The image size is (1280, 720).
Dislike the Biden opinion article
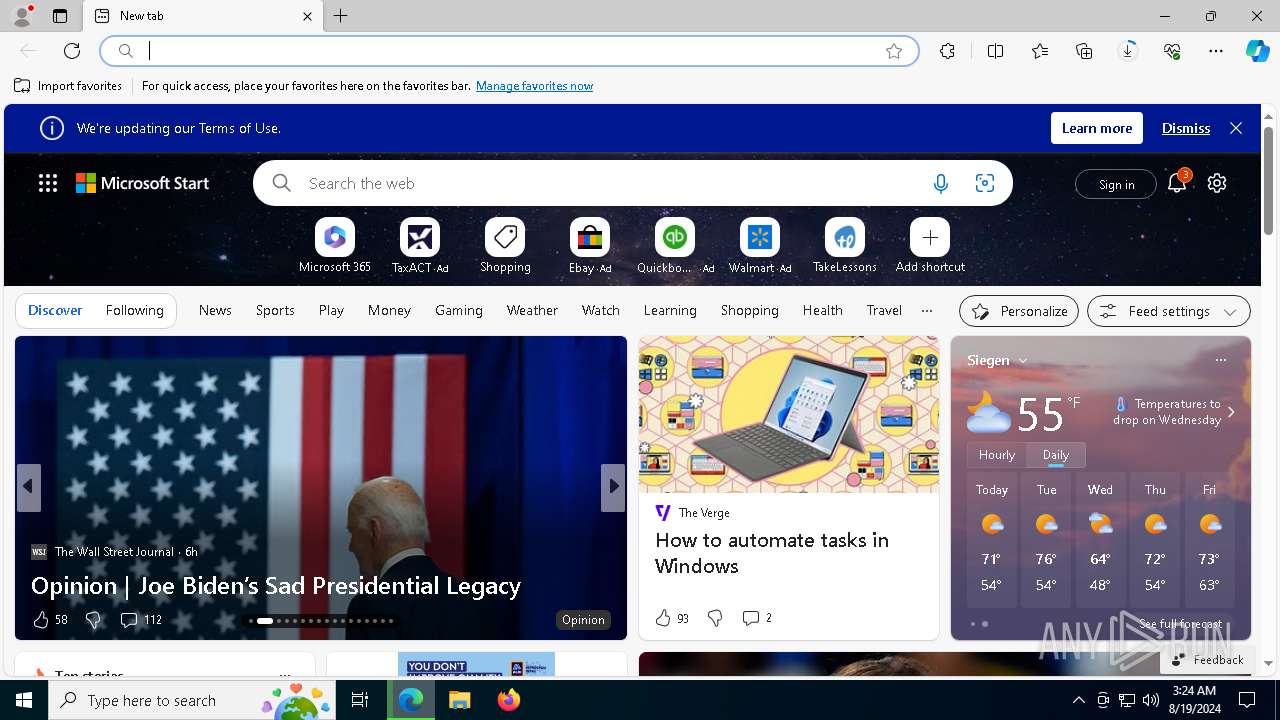[93, 620]
